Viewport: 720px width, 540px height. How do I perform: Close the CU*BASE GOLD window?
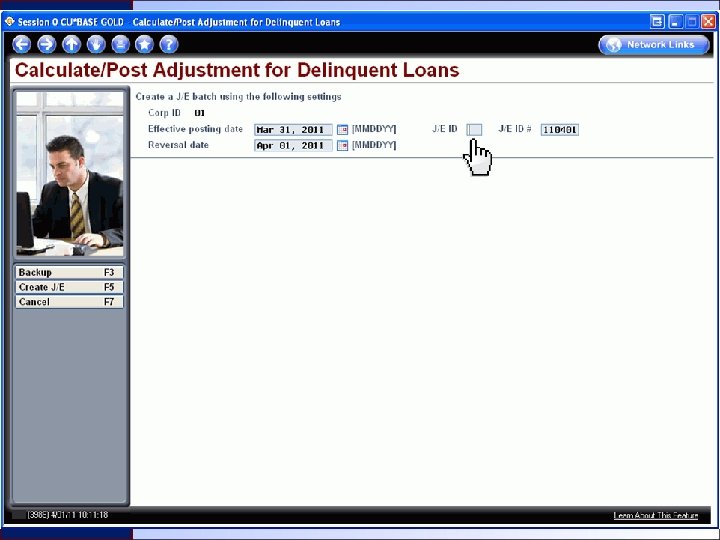point(709,22)
